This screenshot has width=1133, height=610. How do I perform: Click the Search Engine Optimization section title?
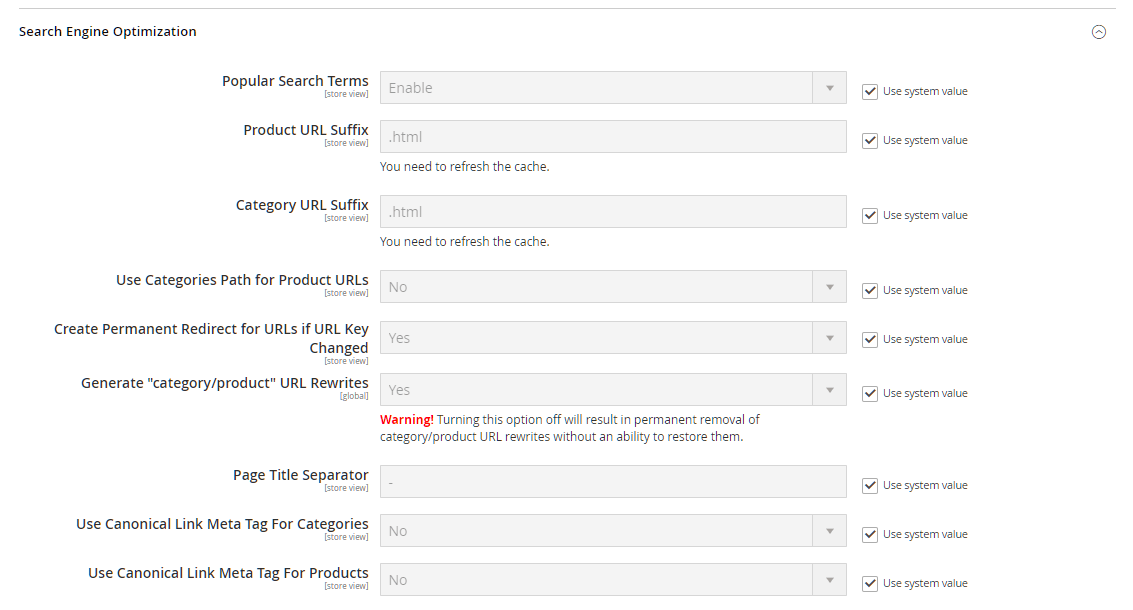[108, 32]
